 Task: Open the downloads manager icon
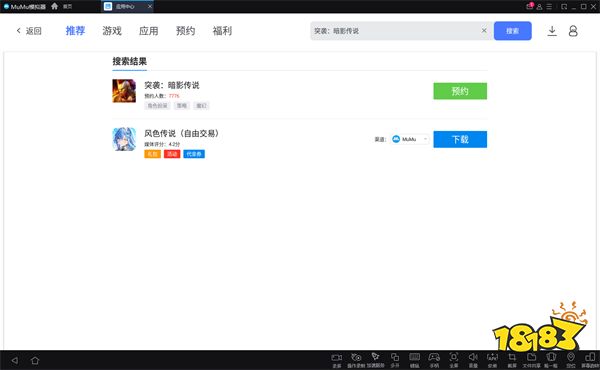552,31
